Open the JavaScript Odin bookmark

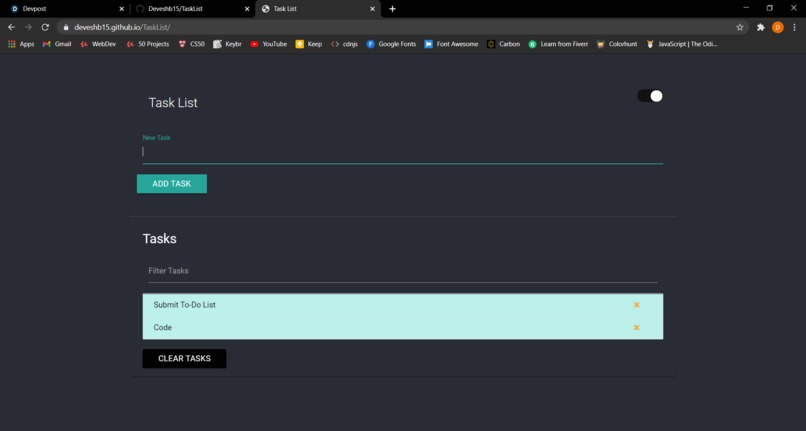[x=682, y=44]
